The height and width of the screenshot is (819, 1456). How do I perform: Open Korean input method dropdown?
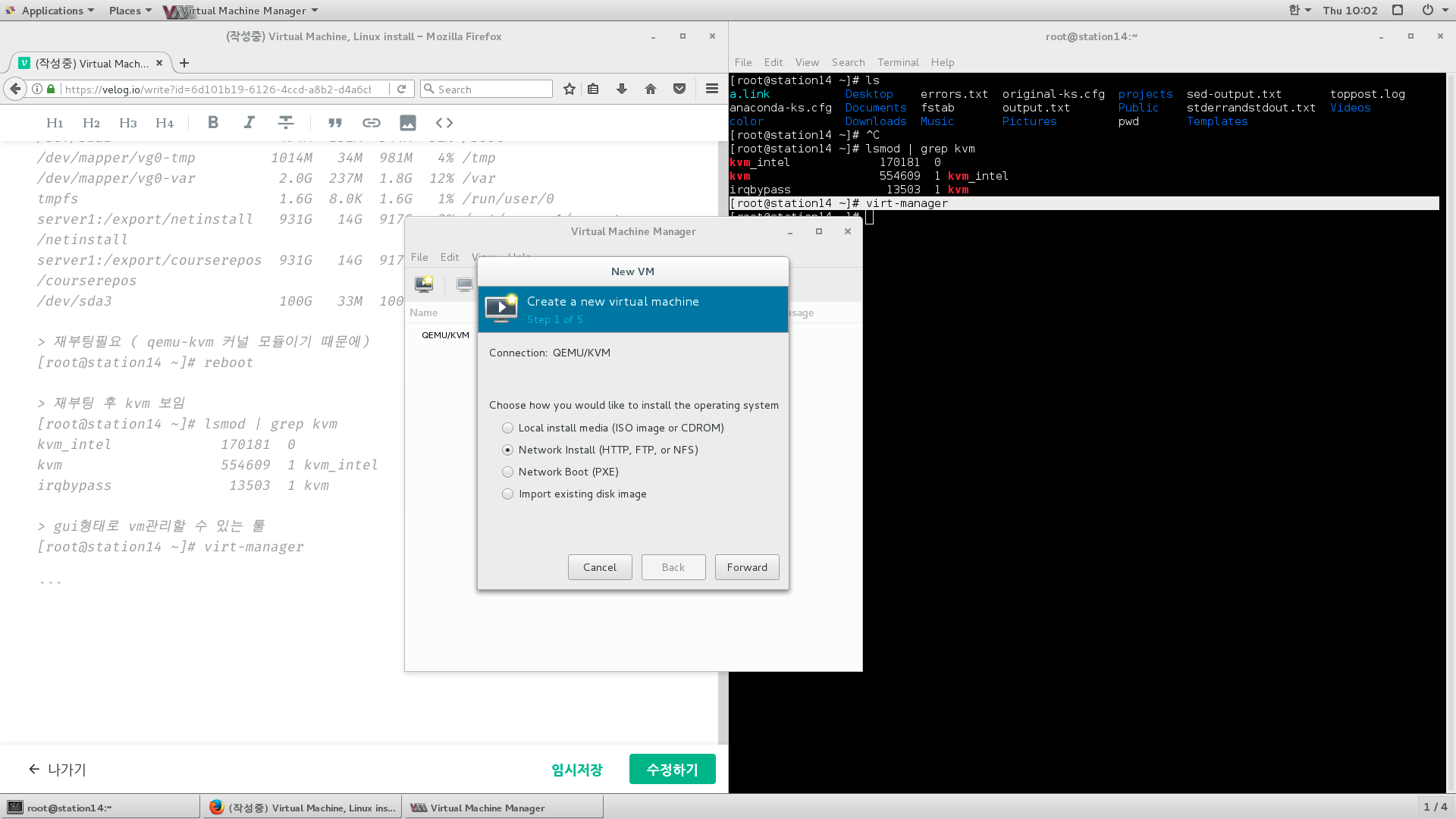[x=1300, y=11]
